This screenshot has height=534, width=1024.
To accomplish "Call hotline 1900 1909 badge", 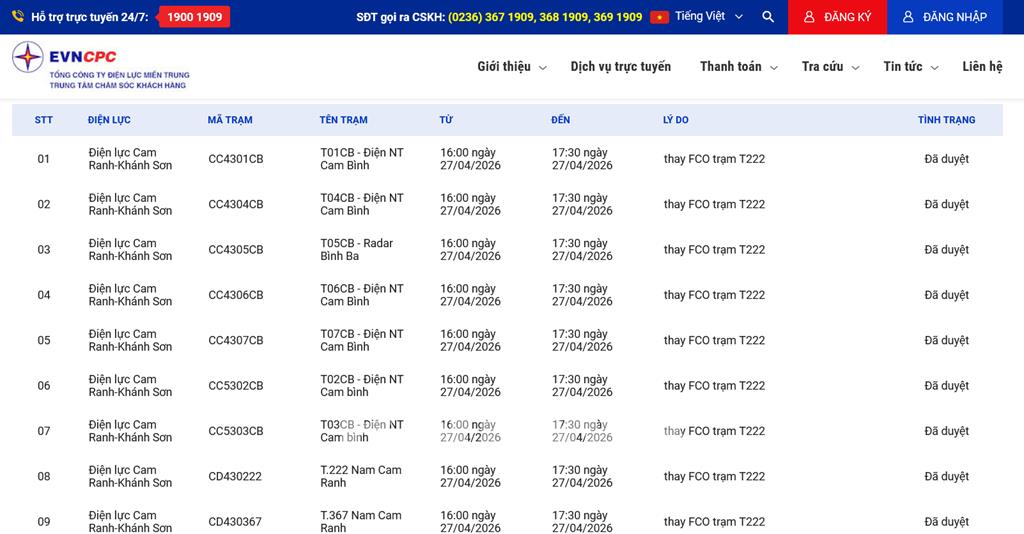I will (x=194, y=17).
